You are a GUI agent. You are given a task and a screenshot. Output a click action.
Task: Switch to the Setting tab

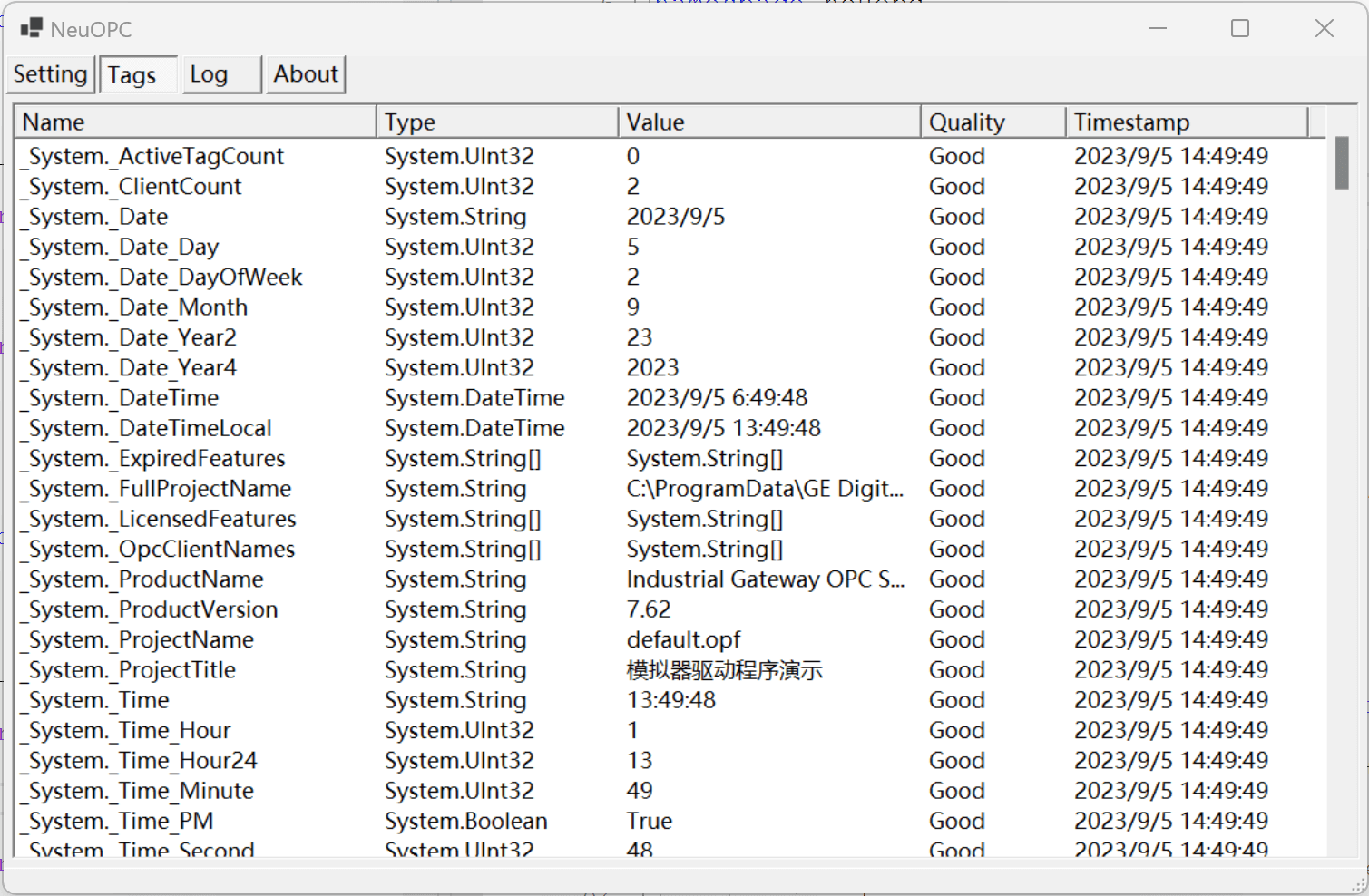[50, 74]
